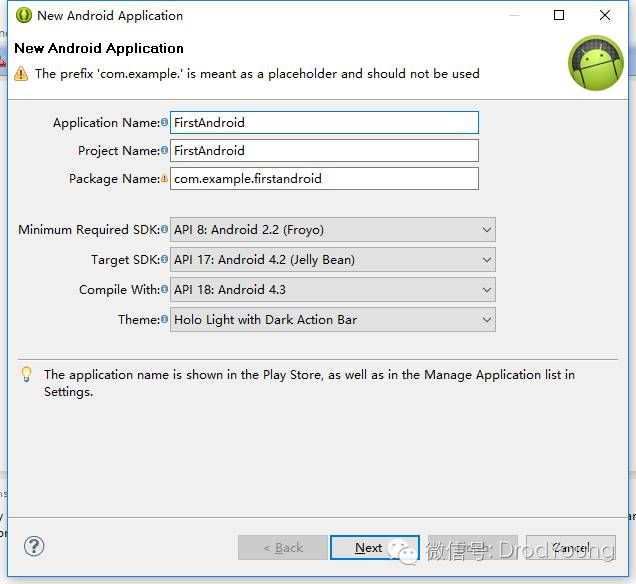Click the help question mark icon
This screenshot has height=584, width=636.
(34, 546)
